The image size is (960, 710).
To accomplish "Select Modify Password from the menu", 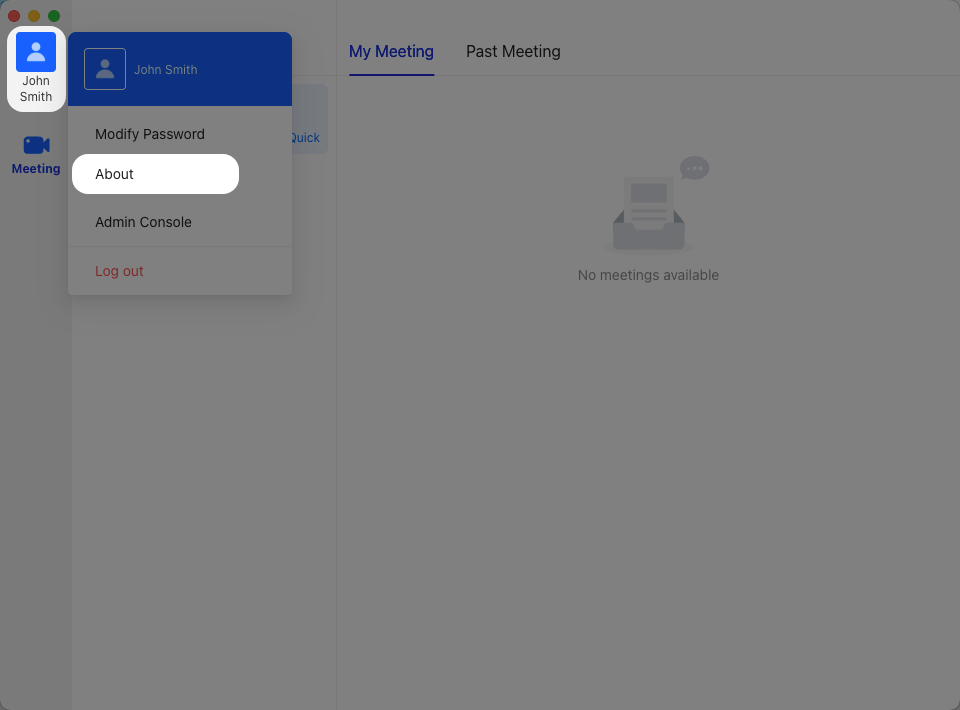I will [x=148, y=134].
